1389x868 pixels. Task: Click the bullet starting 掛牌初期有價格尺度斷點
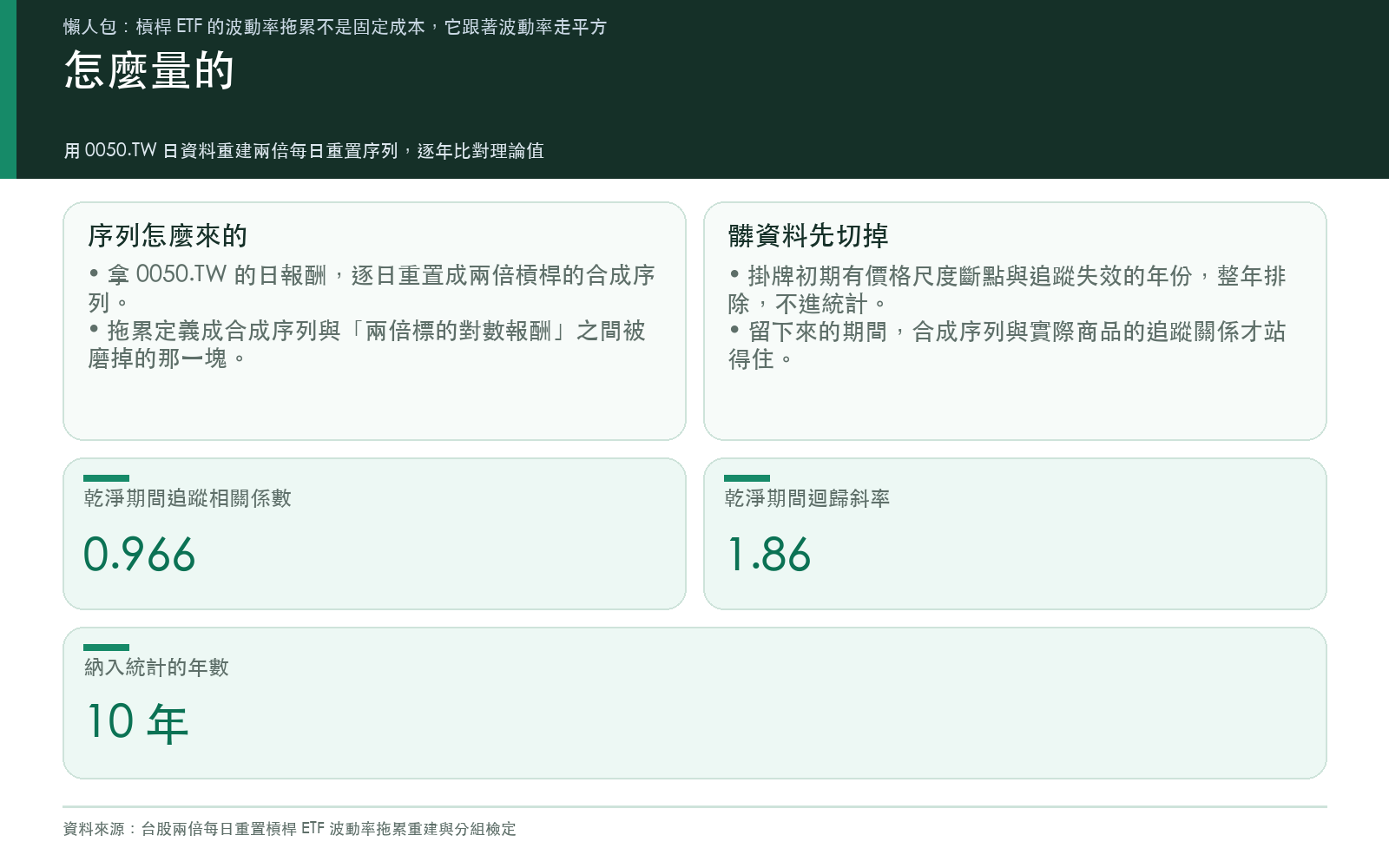pos(1007,290)
